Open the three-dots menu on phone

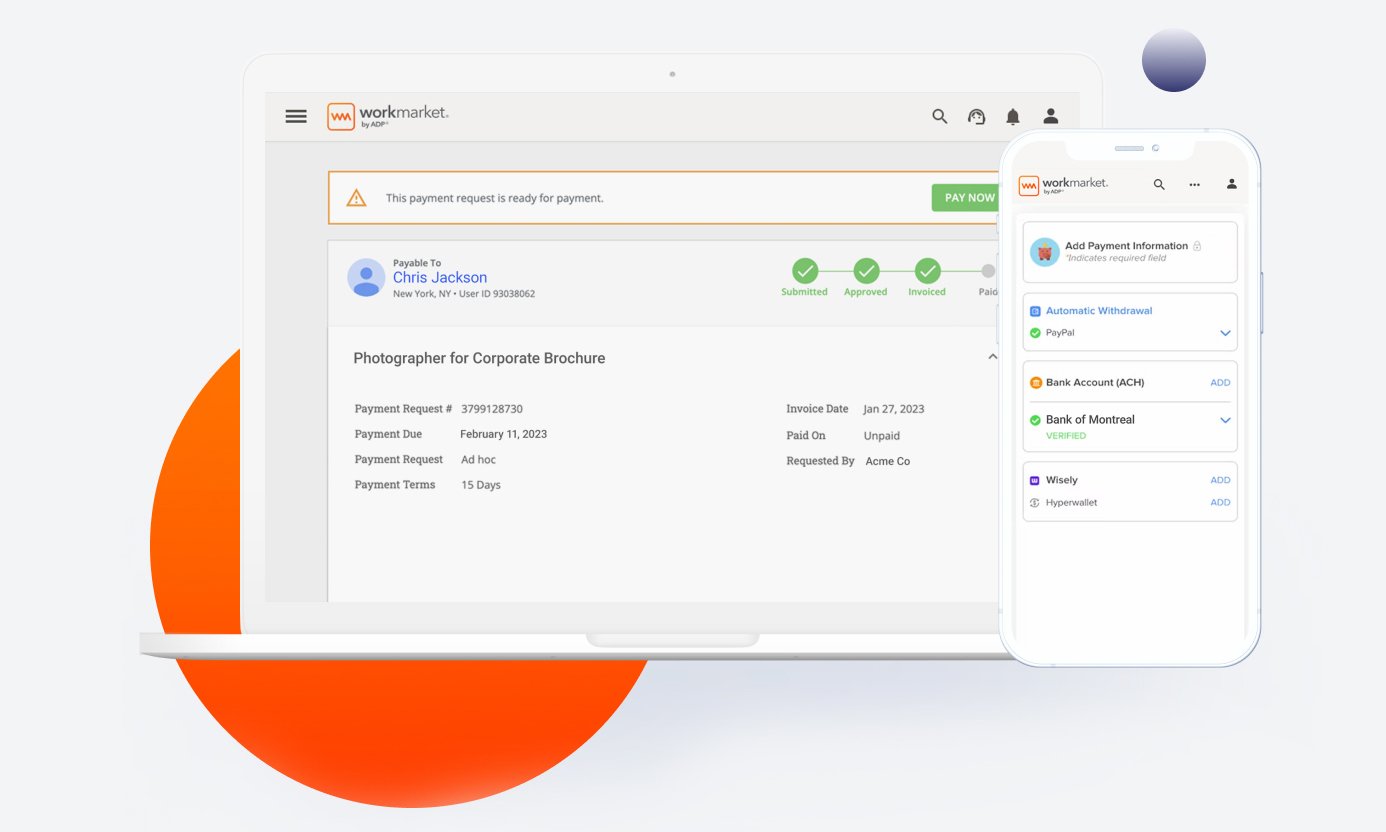click(1194, 184)
